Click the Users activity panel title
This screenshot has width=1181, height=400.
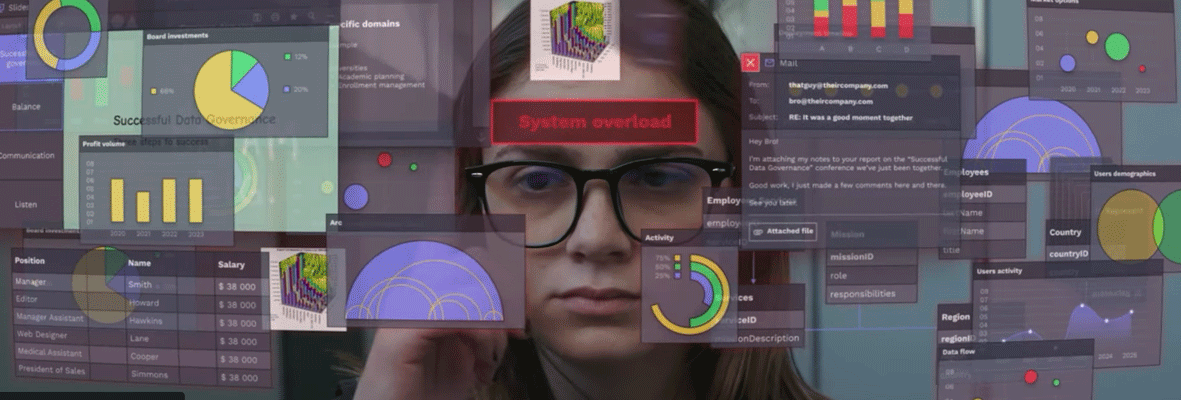[x=999, y=270]
